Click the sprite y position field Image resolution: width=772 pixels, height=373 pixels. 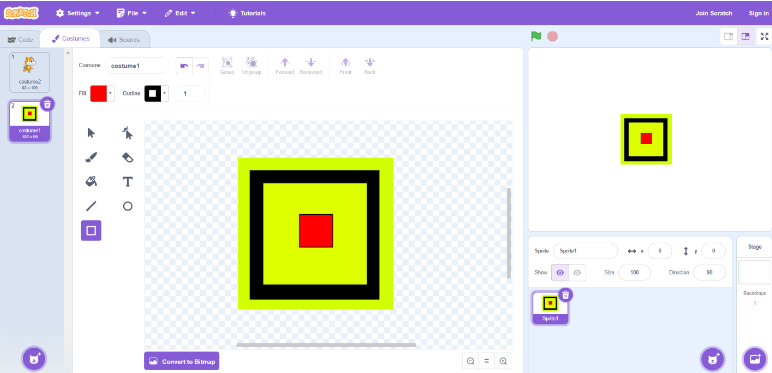point(713,250)
